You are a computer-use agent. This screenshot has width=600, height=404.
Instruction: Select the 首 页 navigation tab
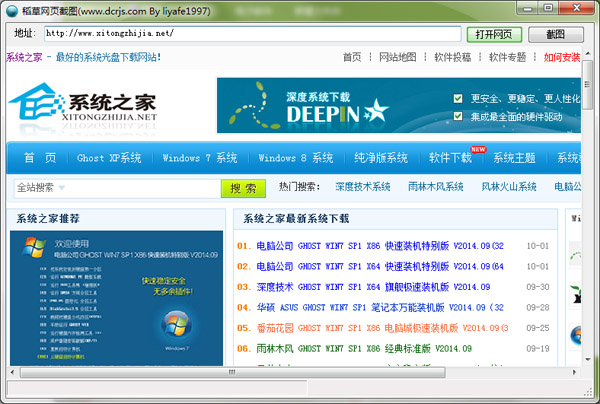point(40,158)
